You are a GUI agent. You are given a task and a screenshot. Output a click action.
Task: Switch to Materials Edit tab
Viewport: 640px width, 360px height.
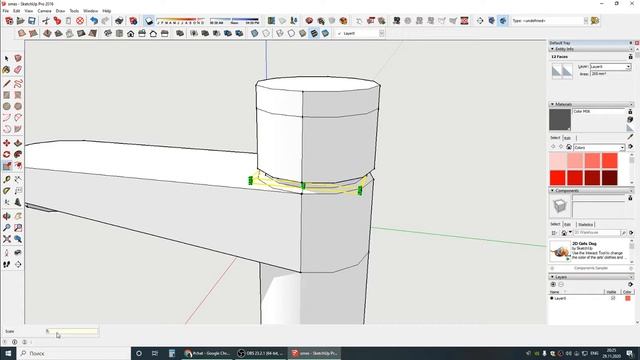pyautogui.click(x=567, y=138)
